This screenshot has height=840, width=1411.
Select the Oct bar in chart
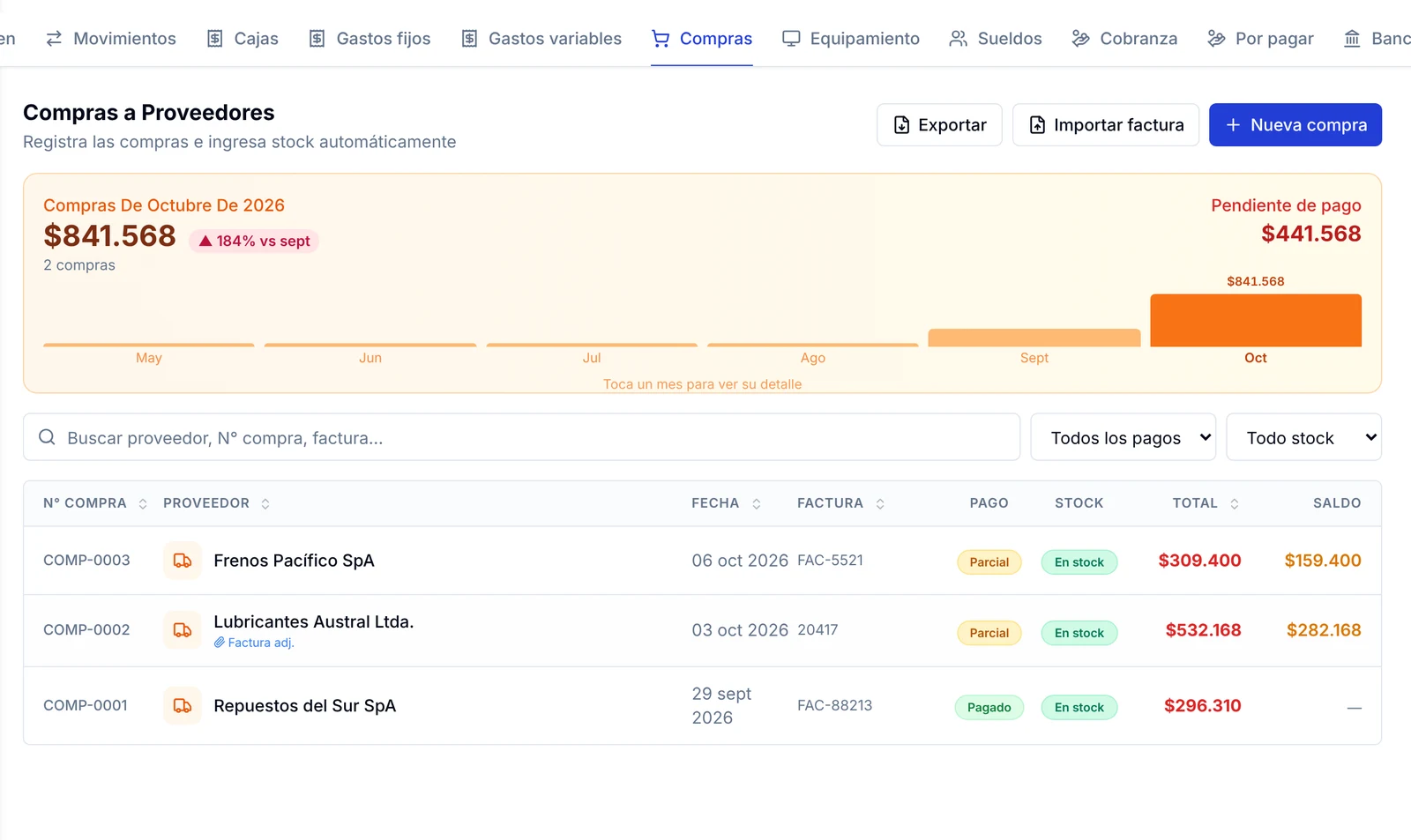(x=1256, y=320)
